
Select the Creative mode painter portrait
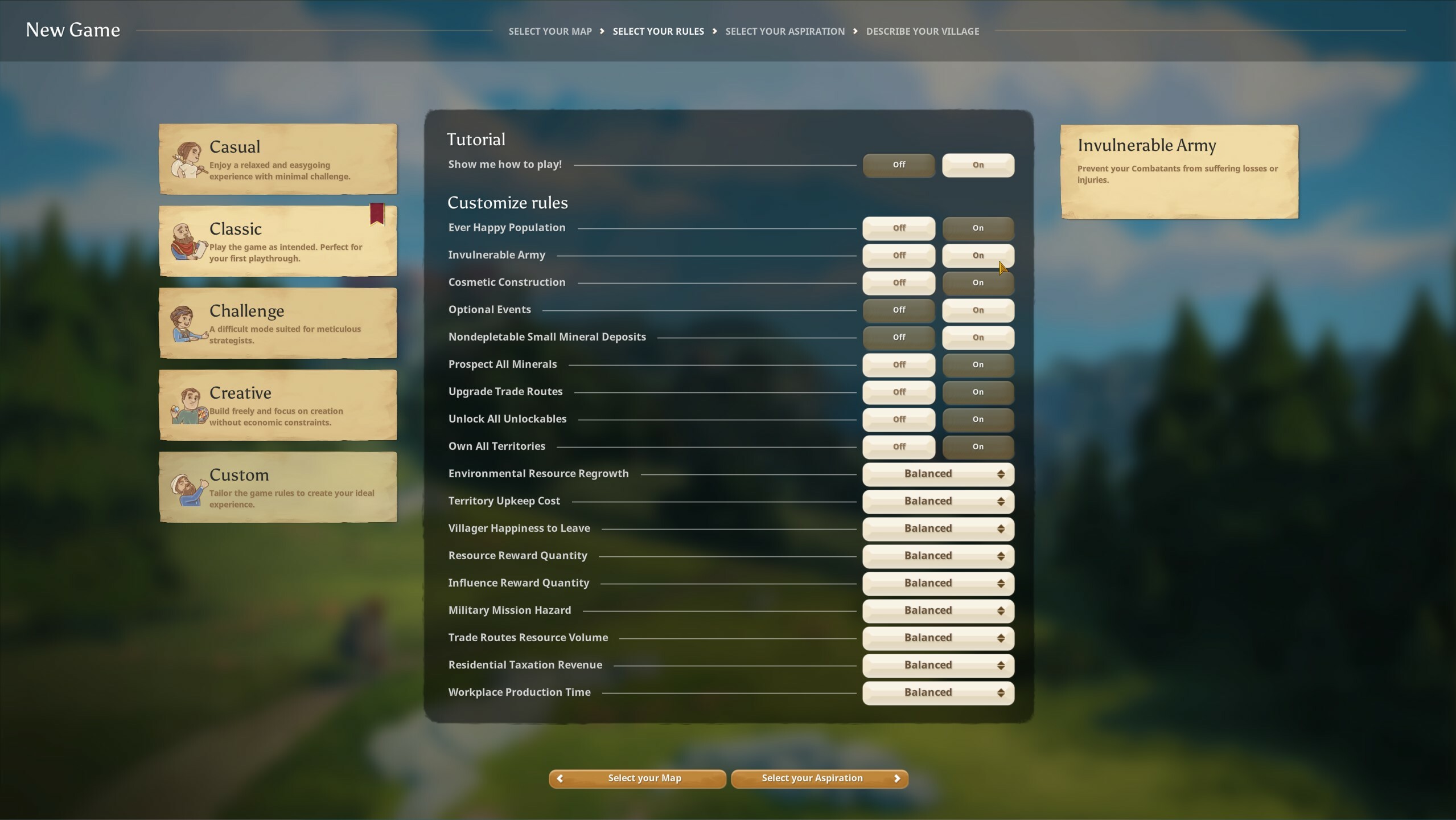(x=189, y=405)
